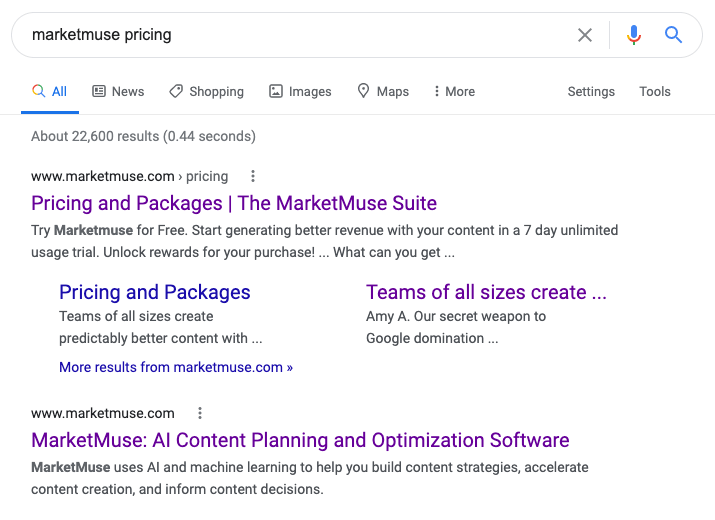Expand the More search categories menu
715x520 pixels.
tap(454, 92)
